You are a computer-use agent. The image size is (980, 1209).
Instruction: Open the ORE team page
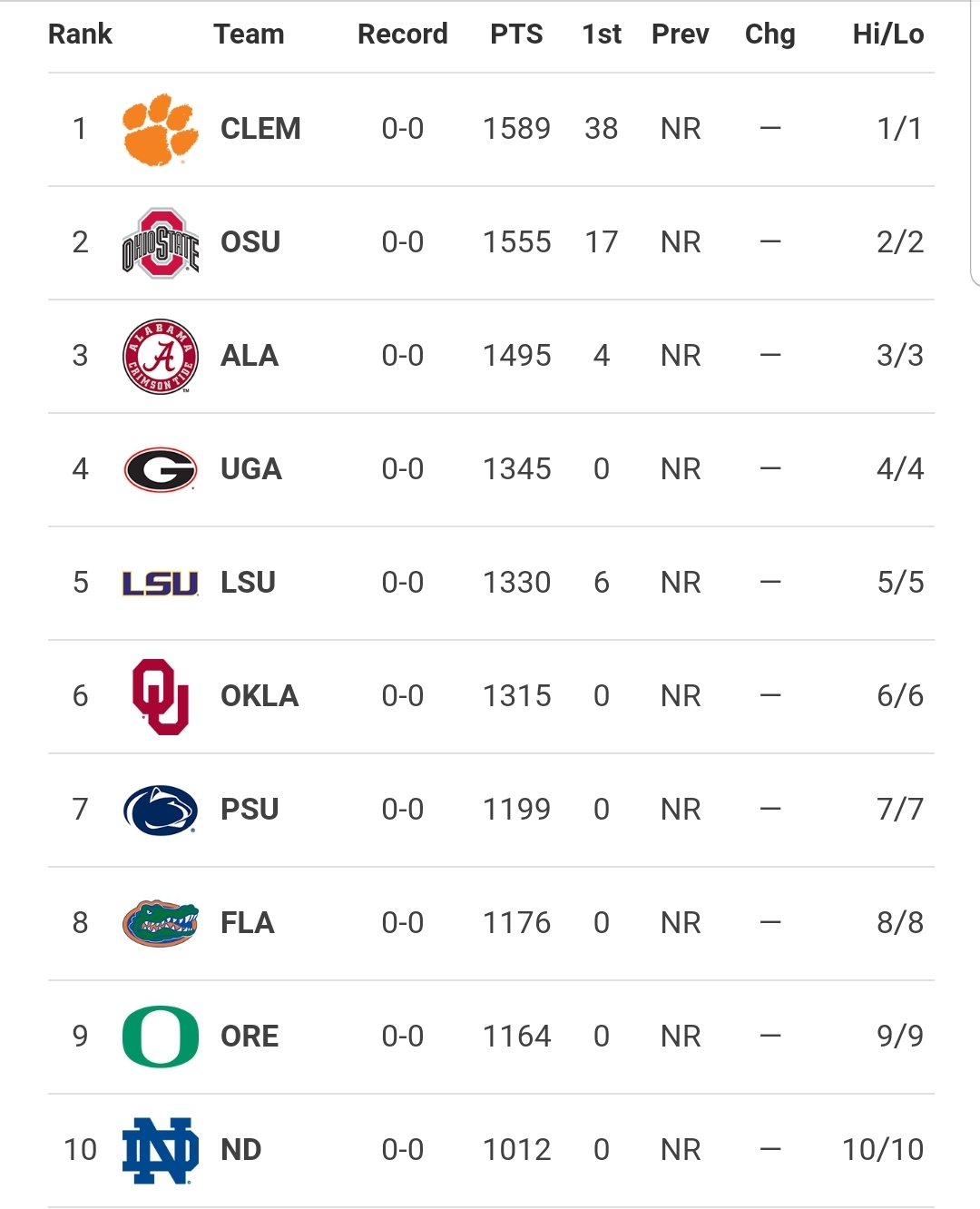coord(250,1037)
